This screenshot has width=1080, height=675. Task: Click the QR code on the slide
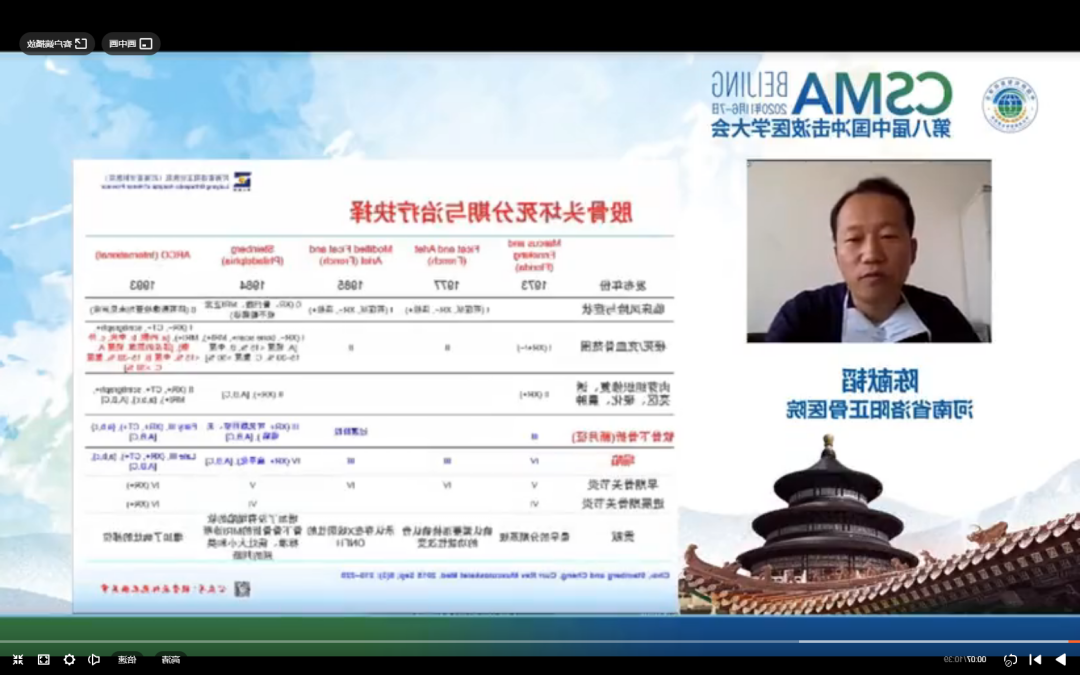pos(242,589)
